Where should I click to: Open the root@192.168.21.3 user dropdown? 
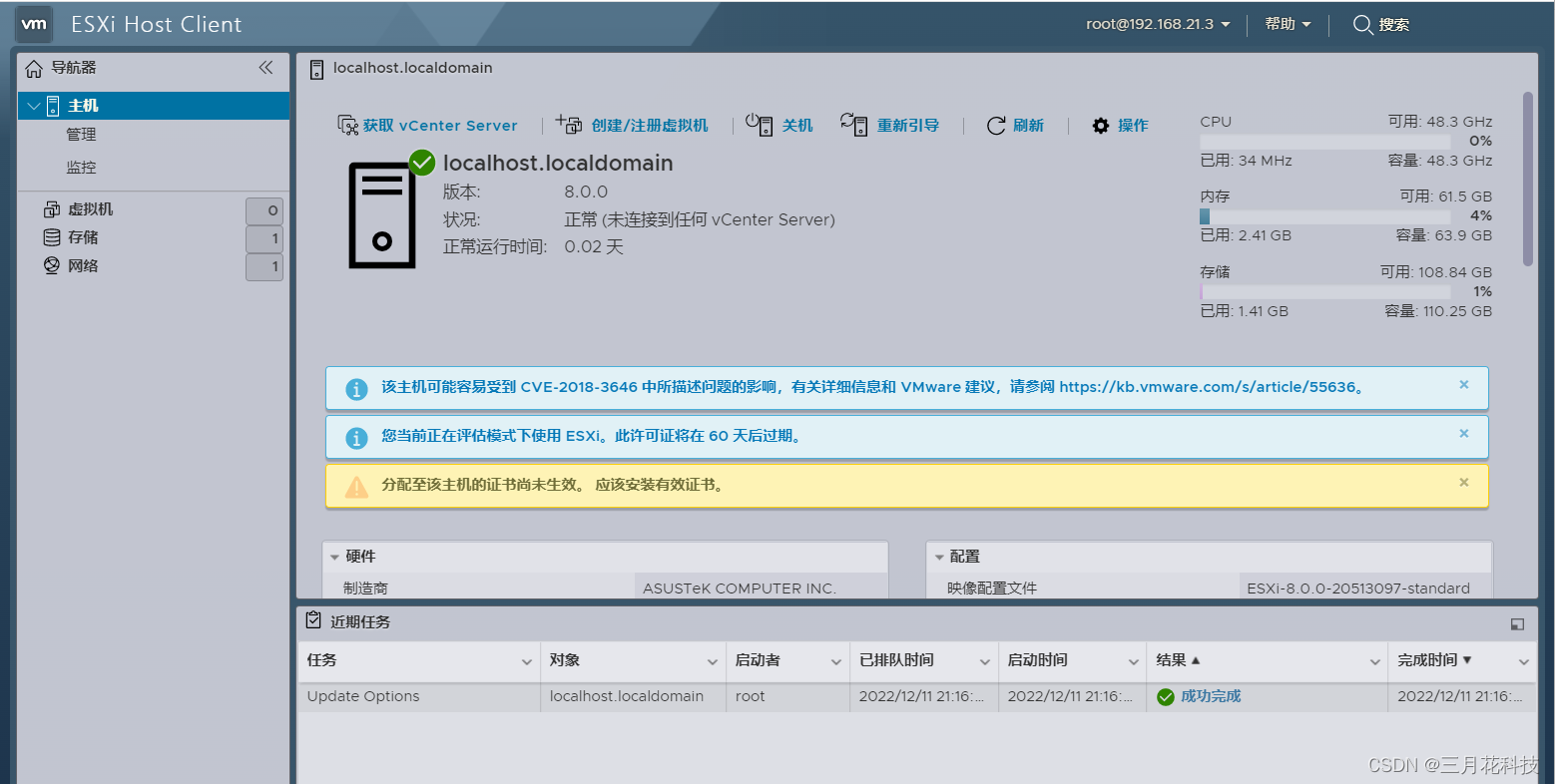tap(1158, 24)
